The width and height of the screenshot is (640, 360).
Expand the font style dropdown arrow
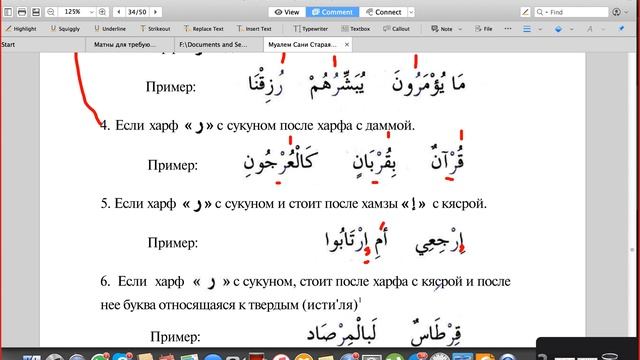[603, 29]
